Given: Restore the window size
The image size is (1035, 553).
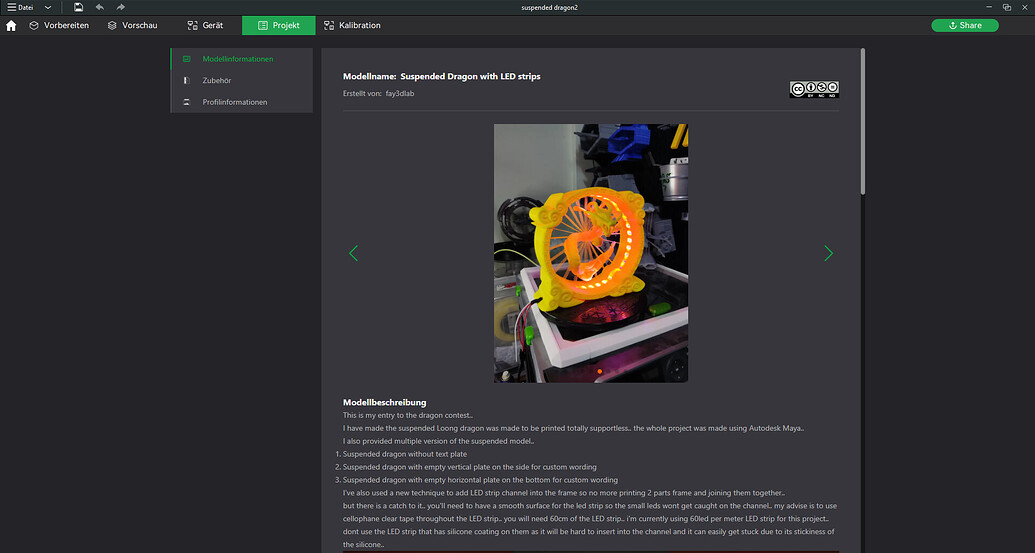Looking at the screenshot, I should click(1007, 7).
